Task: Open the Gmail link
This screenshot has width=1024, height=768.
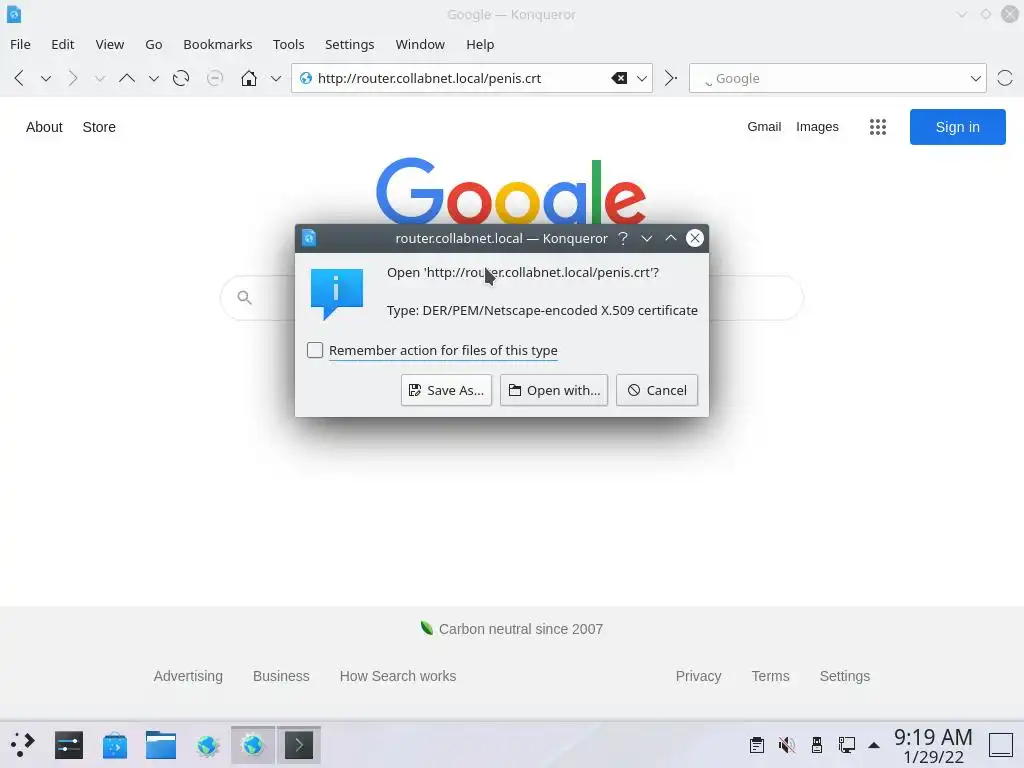Action: click(764, 127)
